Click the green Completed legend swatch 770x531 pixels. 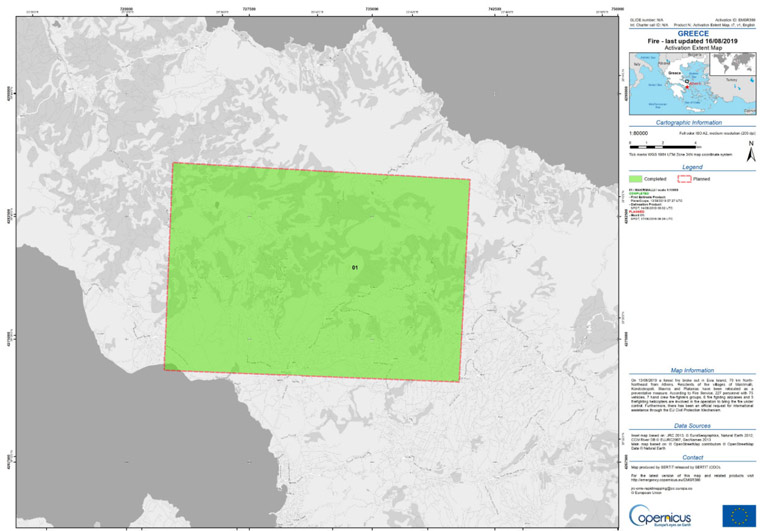coord(634,179)
